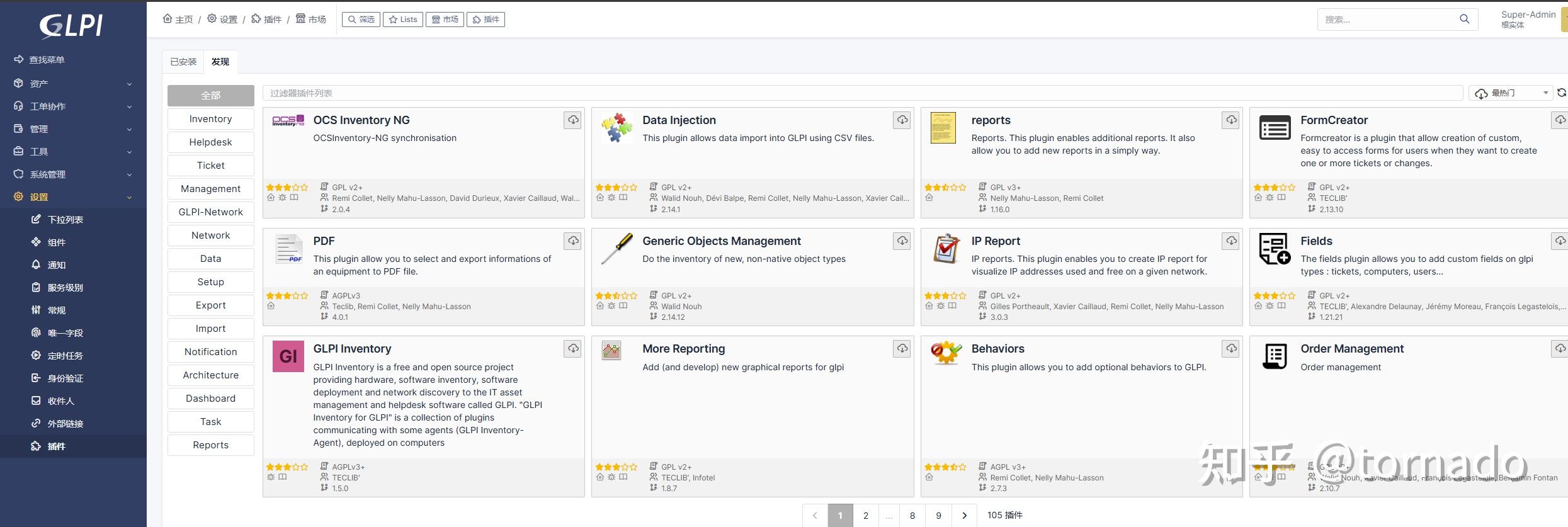This screenshot has height=527, width=1568.
Task: Filter plugins by GLPI-Network tag
Action: [211, 212]
